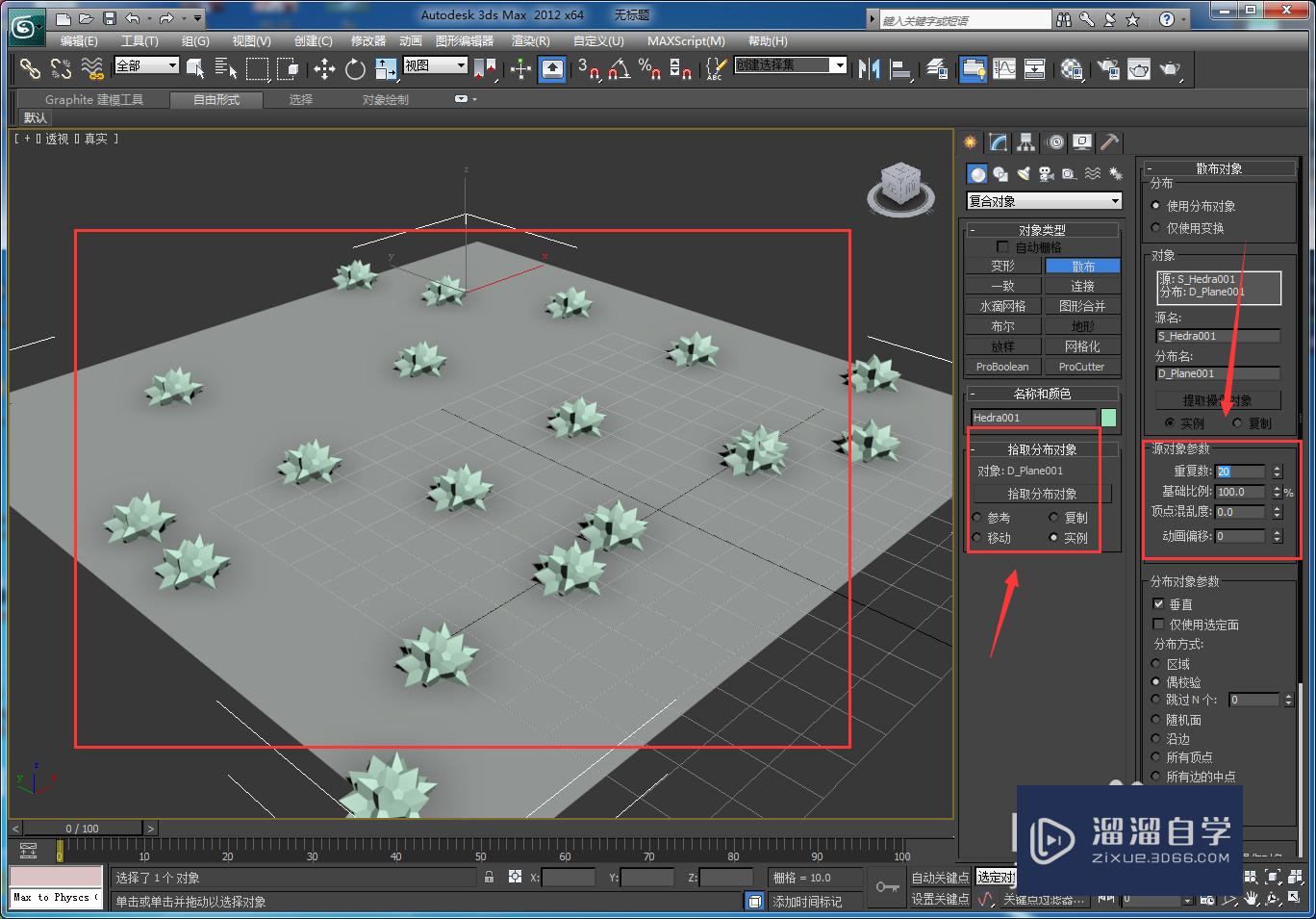Select the 使用分布对象 radio option
This screenshot has width=1316, height=919.
click(1156, 206)
